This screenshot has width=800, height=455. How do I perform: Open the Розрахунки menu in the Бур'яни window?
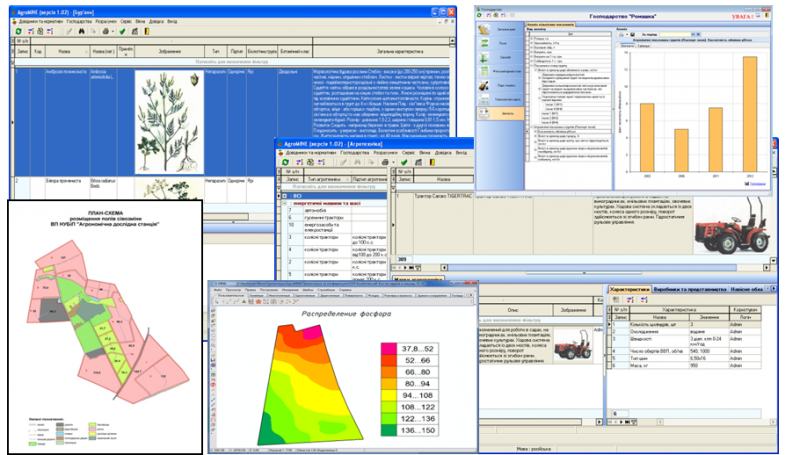pos(108,20)
